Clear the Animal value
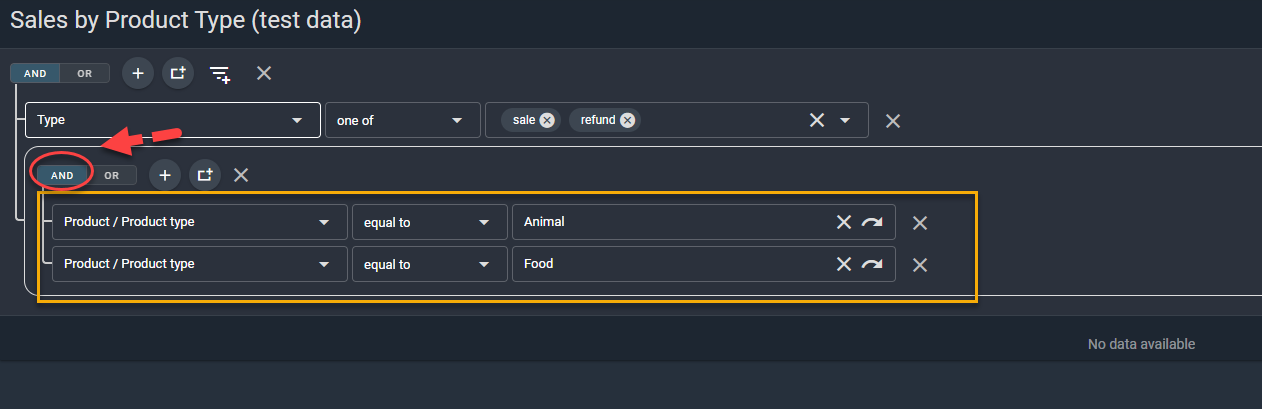1262x409 pixels. coord(844,222)
